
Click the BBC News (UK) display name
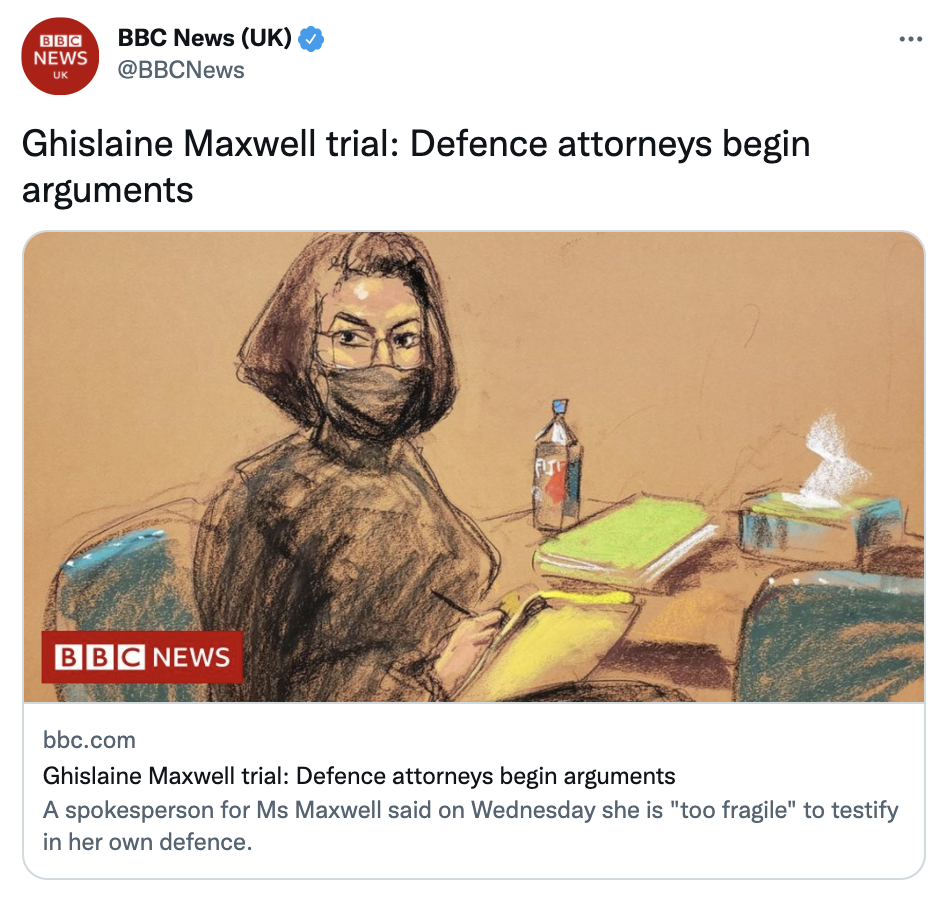pyautogui.click(x=205, y=38)
